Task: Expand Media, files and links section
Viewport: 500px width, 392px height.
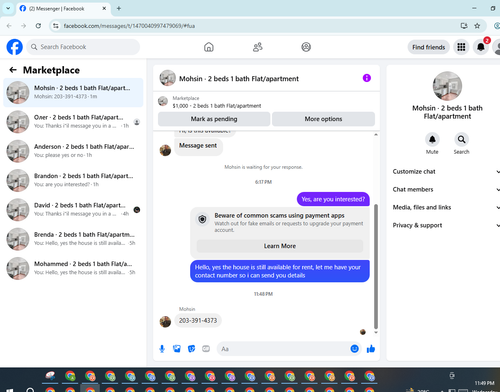Action: 446,207
